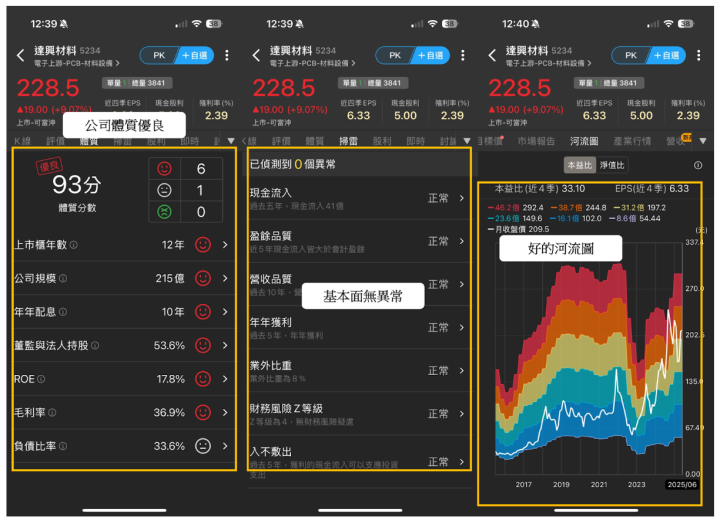
Task: Tap the 現金股利 value 5.00 on the 河流圖 screen
Action: [641, 116]
